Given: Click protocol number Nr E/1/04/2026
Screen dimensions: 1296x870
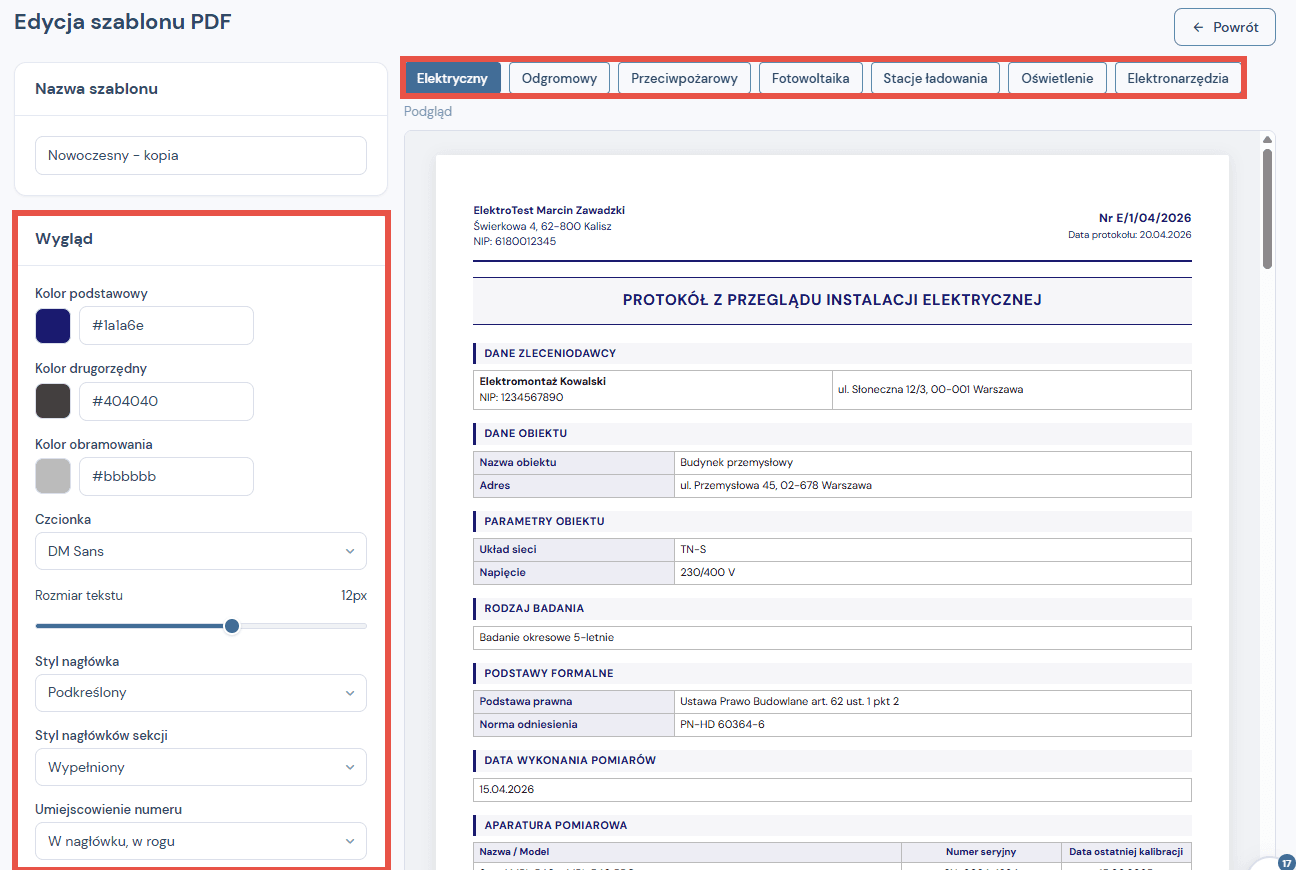Looking at the screenshot, I should point(1145,218).
